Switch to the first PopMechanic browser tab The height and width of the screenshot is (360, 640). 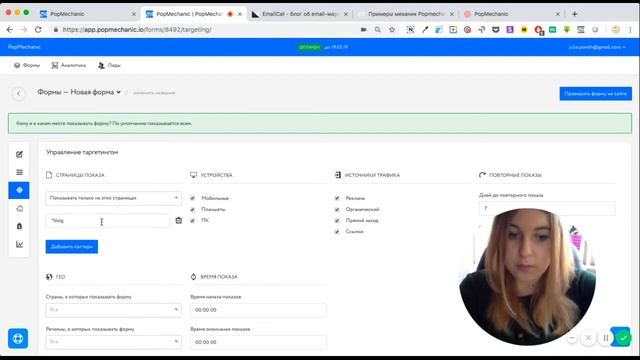[87, 14]
